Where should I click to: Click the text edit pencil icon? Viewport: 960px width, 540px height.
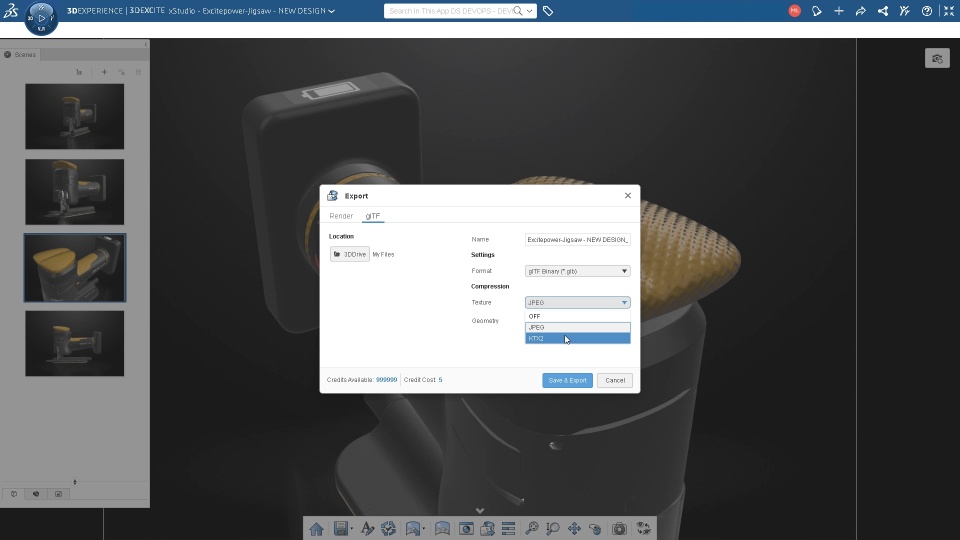[x=367, y=529]
